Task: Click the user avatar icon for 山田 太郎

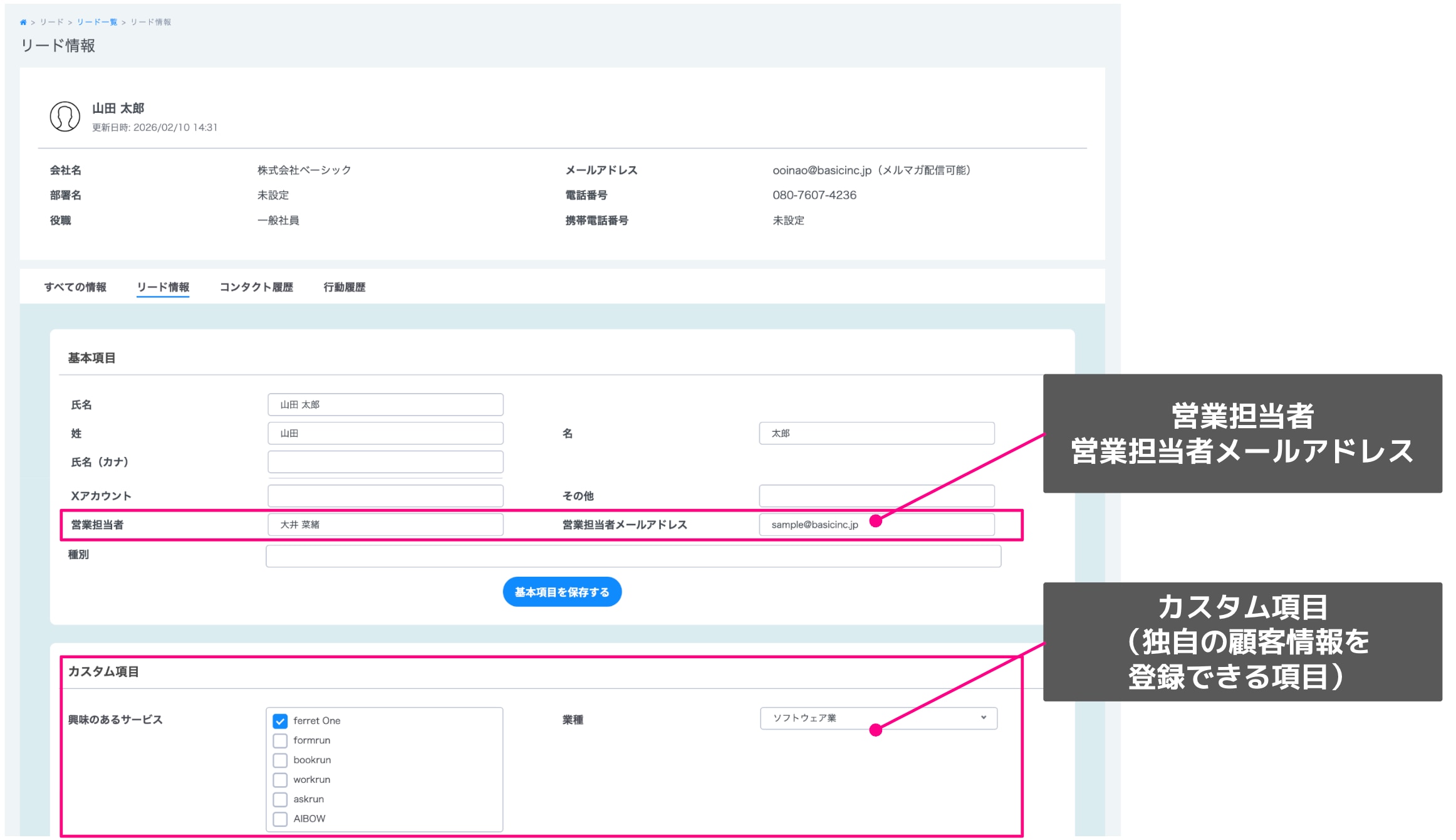Action: coord(65,117)
